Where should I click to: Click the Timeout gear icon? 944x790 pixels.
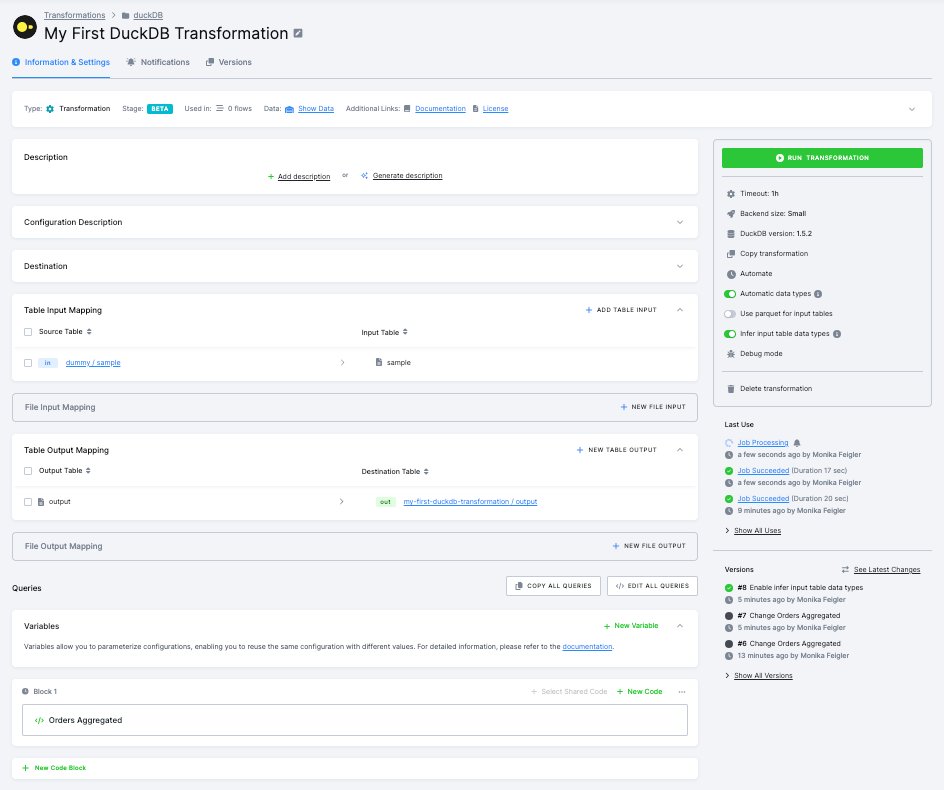click(731, 194)
